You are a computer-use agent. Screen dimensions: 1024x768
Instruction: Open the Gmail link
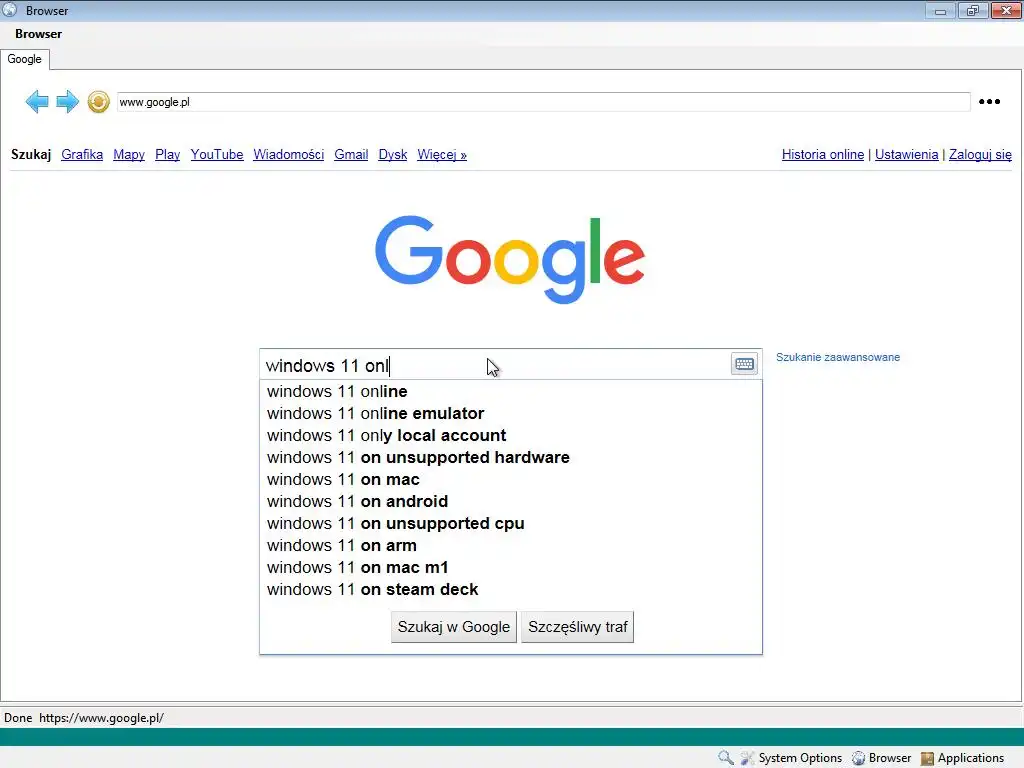[x=351, y=155]
